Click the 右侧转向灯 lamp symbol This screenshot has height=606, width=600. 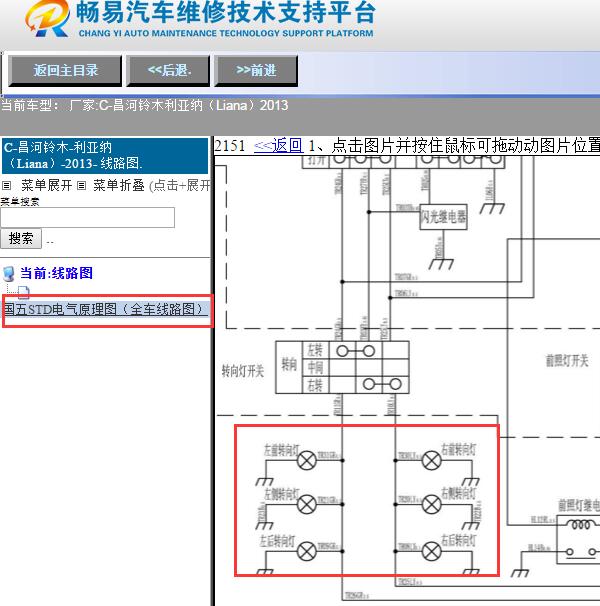pos(431,504)
